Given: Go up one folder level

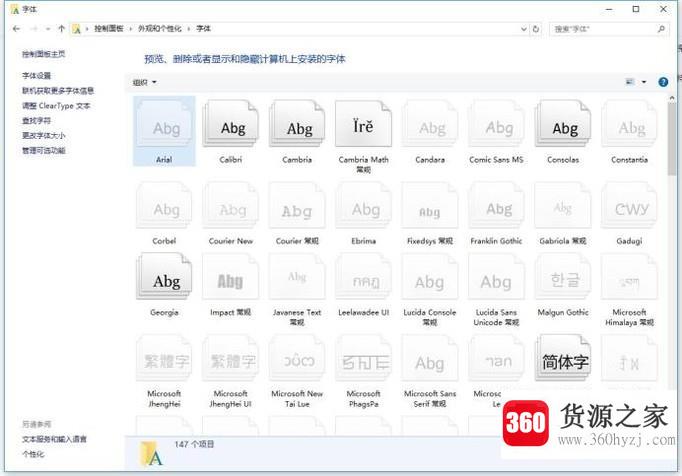Looking at the screenshot, I should click(x=61, y=29).
